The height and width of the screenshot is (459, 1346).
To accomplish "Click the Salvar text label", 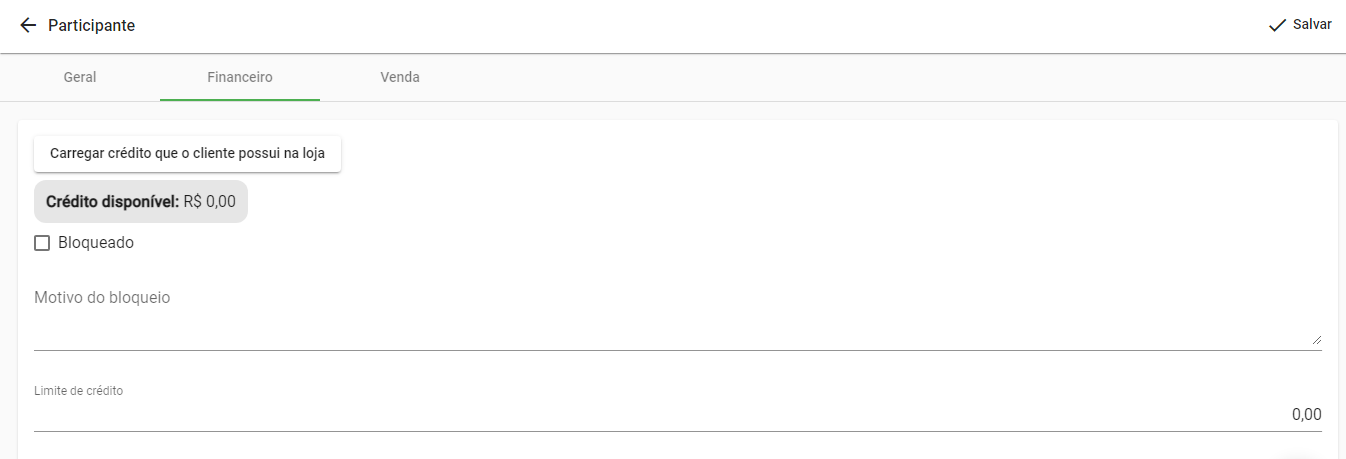I will pos(1312,25).
